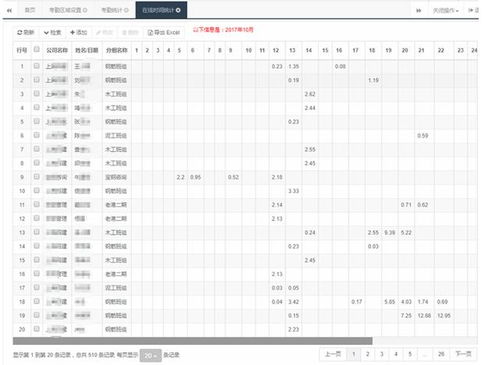499x365 pixels.
Task: Close the 考勤统计 tab using its x icon
Action: (126, 10)
